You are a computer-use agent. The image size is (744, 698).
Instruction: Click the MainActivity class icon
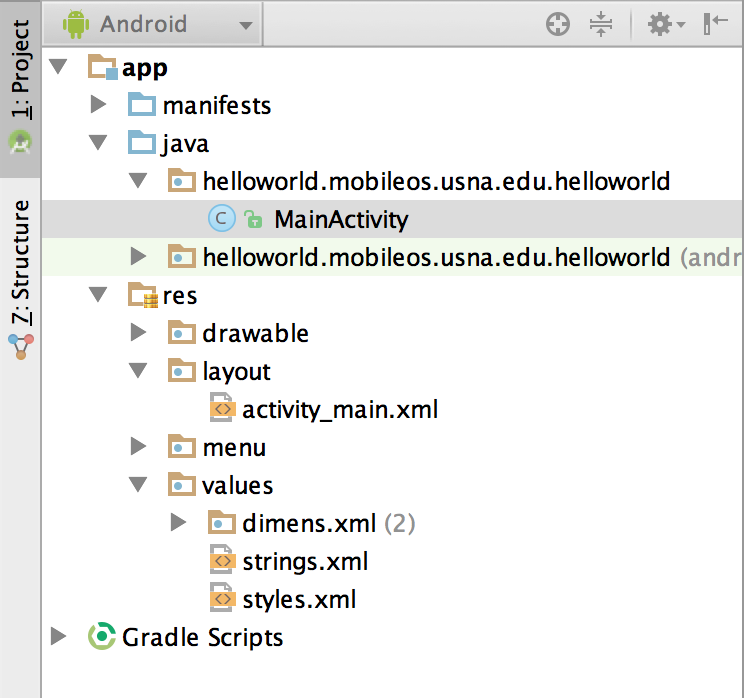[220, 219]
